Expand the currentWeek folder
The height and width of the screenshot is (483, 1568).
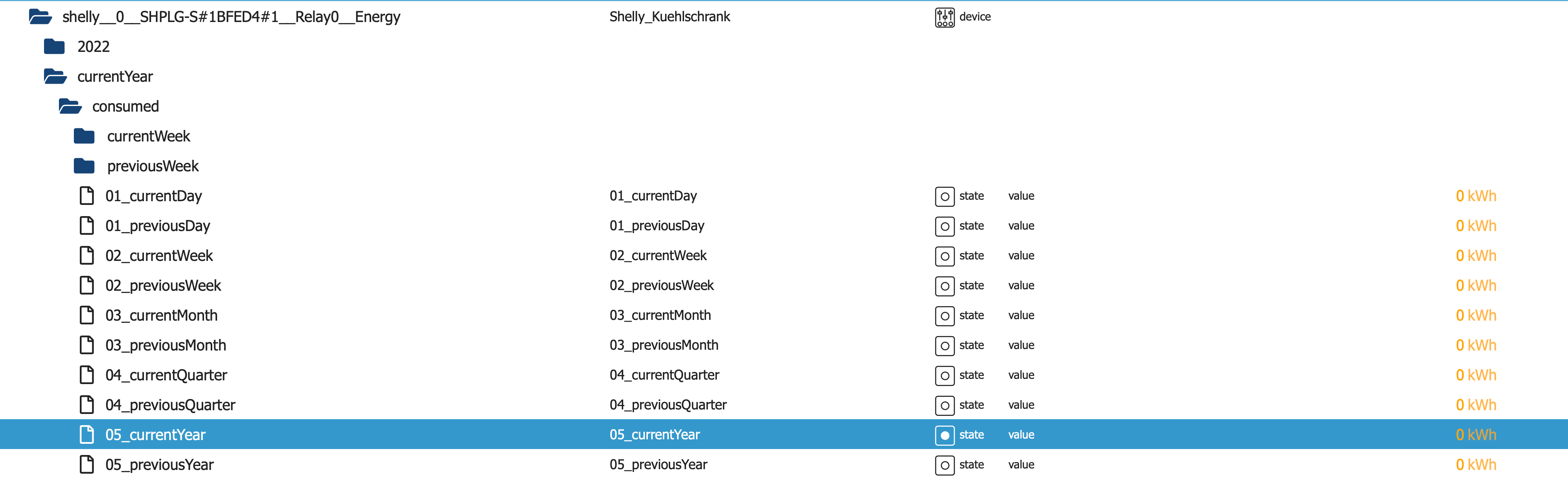tap(84, 136)
